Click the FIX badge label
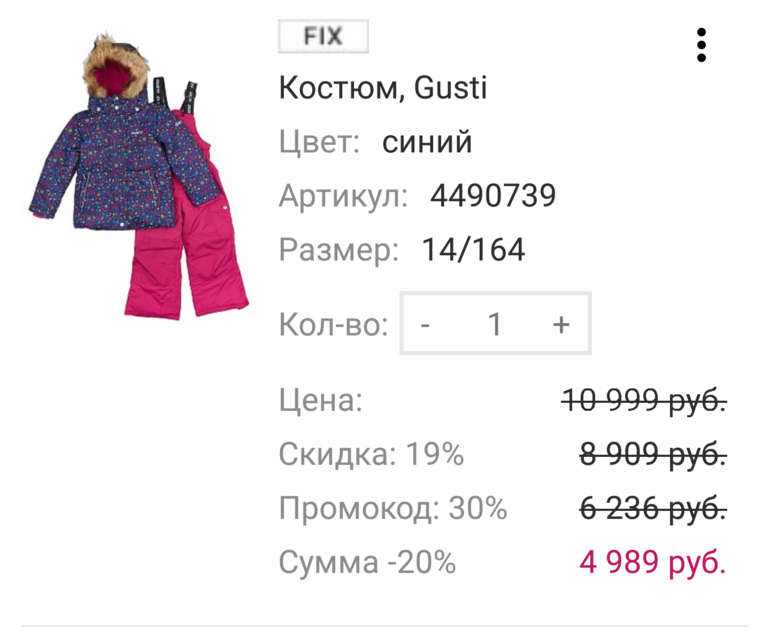 click(x=323, y=37)
